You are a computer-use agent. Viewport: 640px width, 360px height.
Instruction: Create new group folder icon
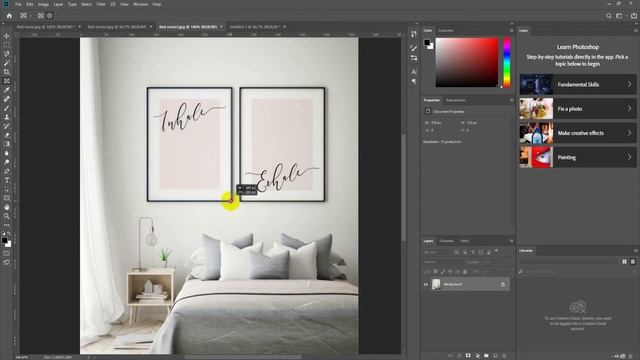[486, 356]
